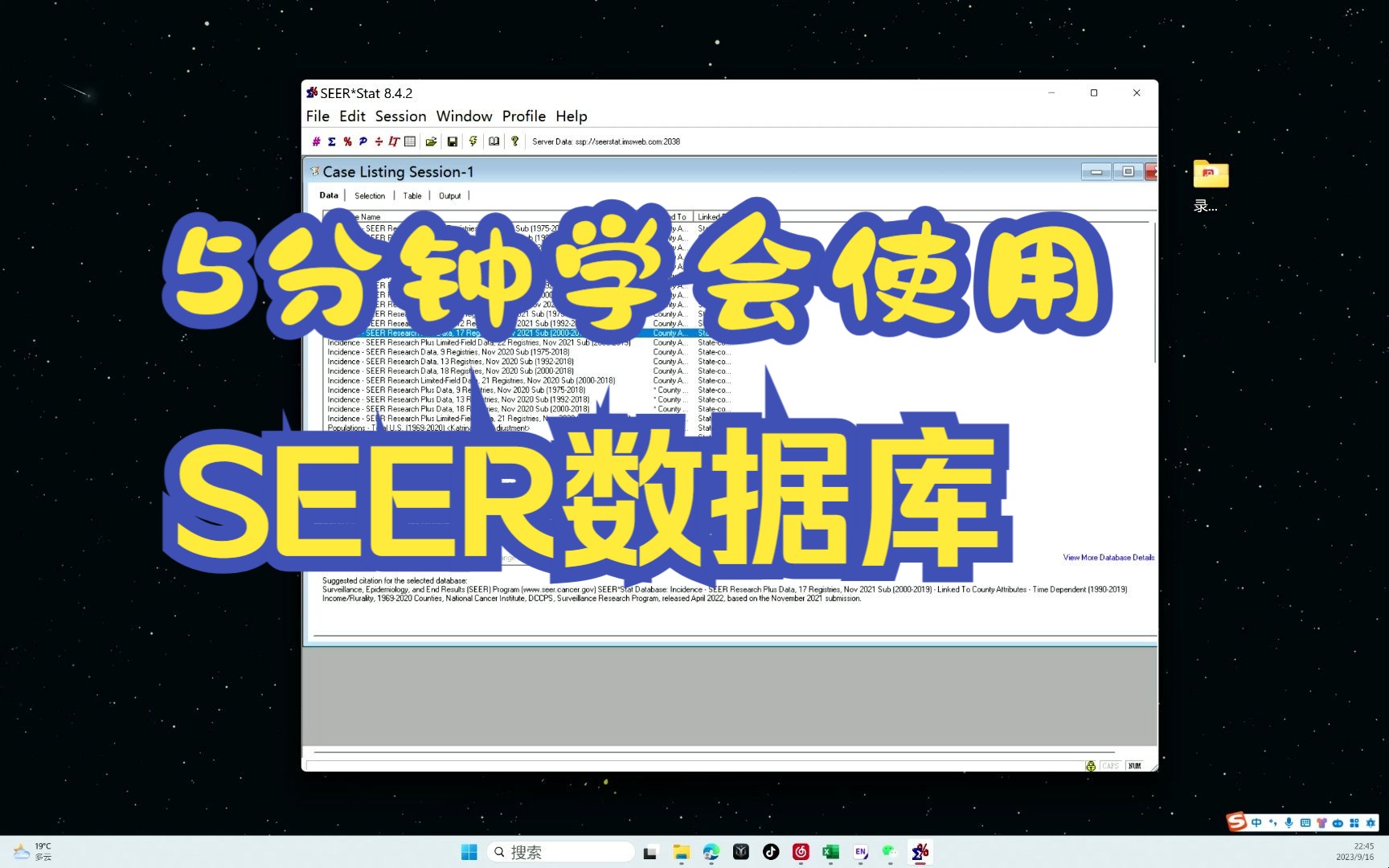Start an MP-SIR session with the divide icon
The height and width of the screenshot is (868, 1389).
[x=379, y=141]
